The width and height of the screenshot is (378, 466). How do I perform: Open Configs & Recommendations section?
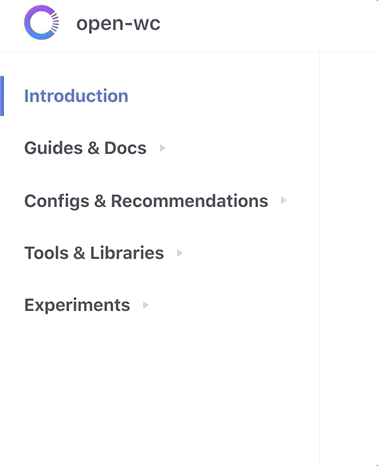click(x=146, y=201)
